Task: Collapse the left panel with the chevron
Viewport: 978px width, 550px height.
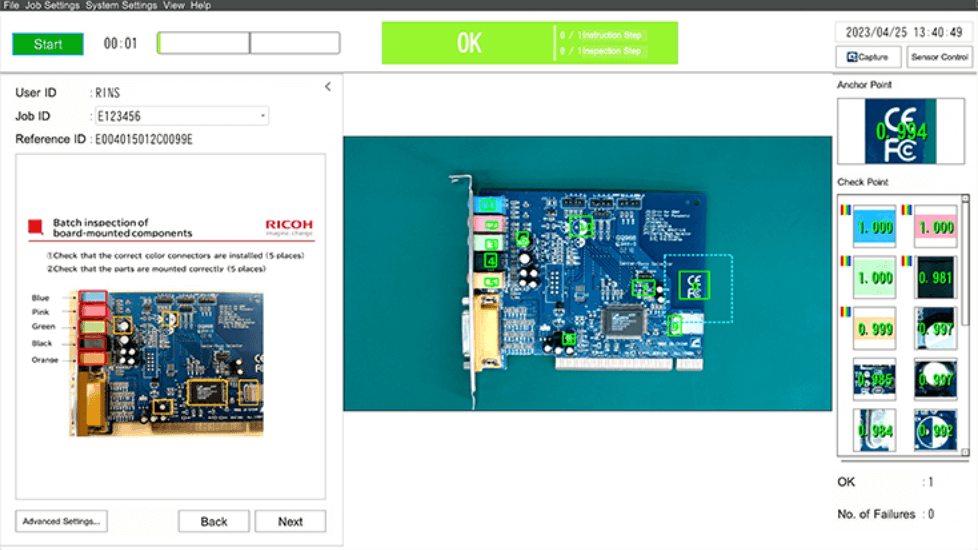Action: pos(328,87)
